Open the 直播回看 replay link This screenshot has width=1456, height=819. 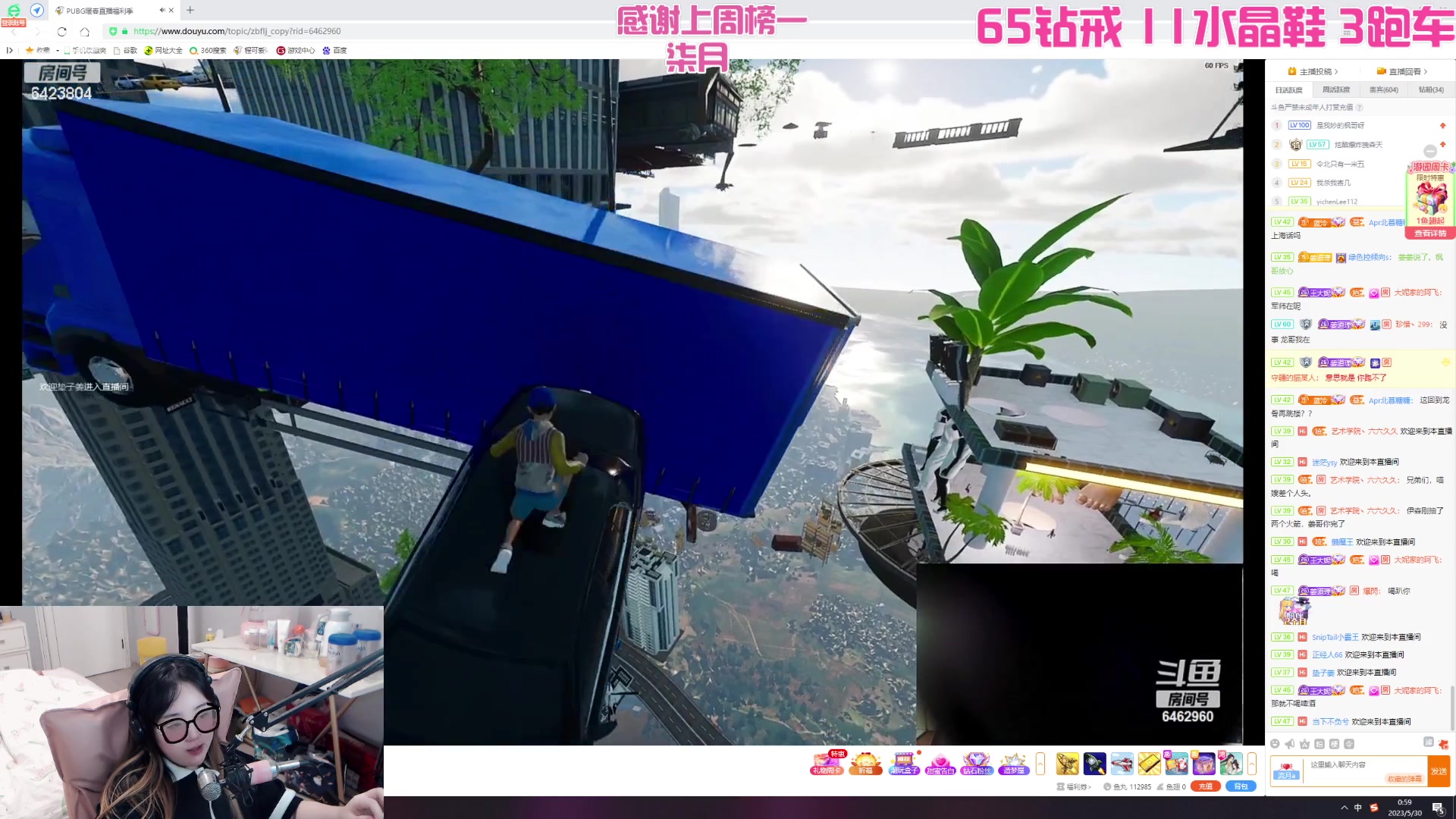coord(1402,71)
